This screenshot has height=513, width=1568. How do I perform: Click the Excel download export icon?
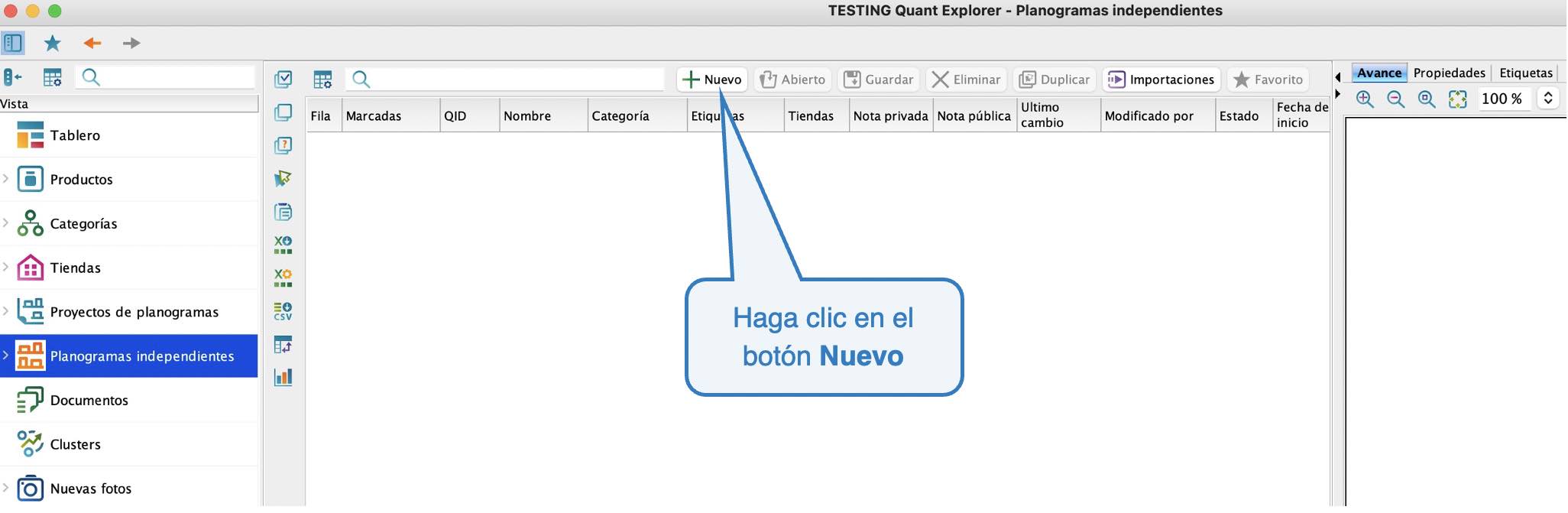[x=283, y=245]
